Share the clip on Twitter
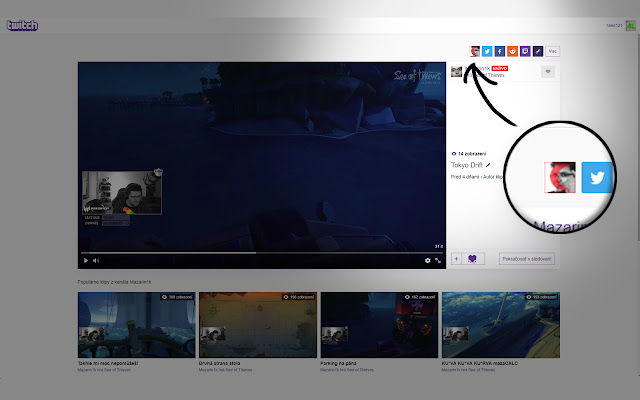This screenshot has width=640, height=400. 487,51
